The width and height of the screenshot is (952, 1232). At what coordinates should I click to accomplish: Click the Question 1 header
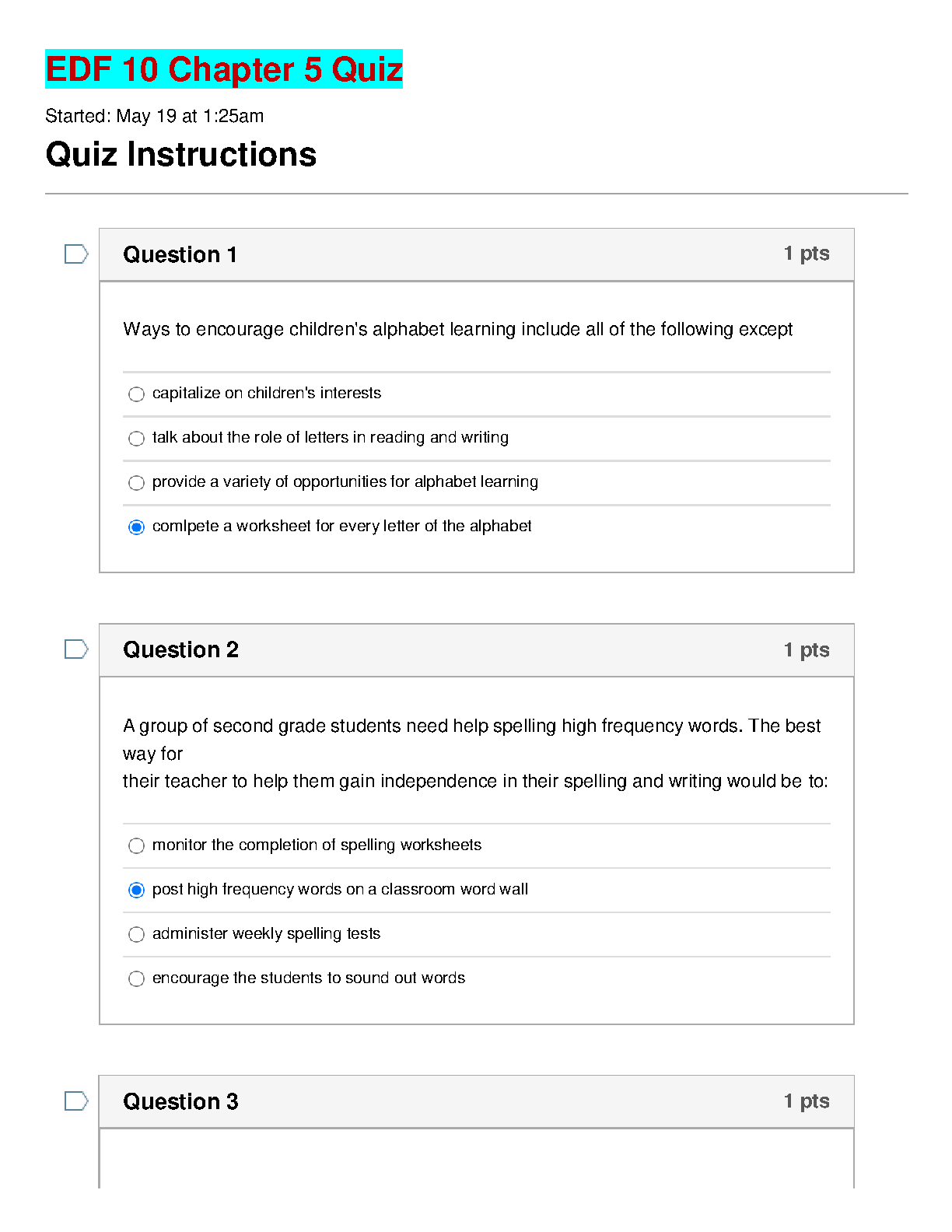(x=180, y=255)
